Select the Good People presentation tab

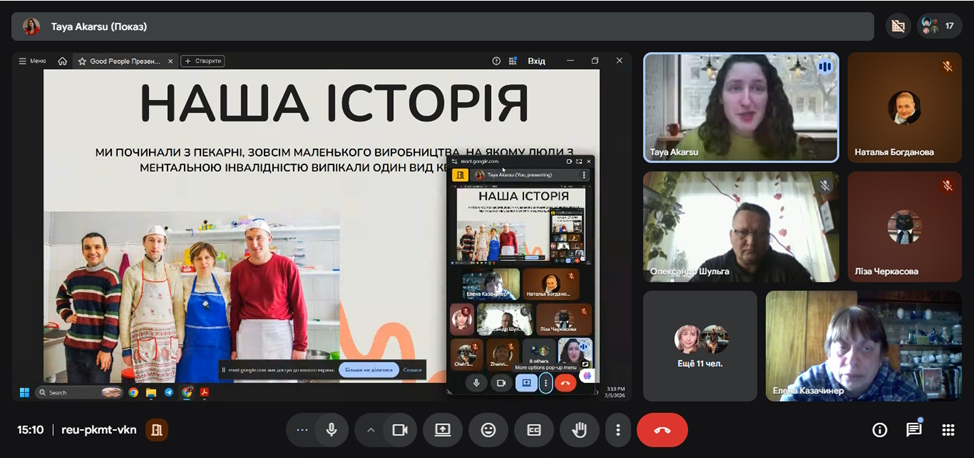pyautogui.click(x=124, y=61)
